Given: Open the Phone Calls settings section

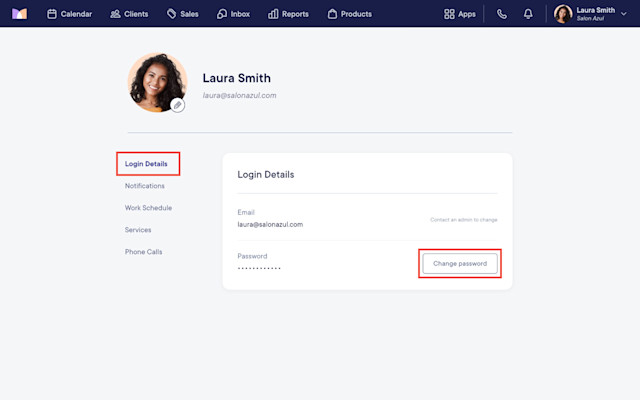Looking at the screenshot, I should point(143,252).
